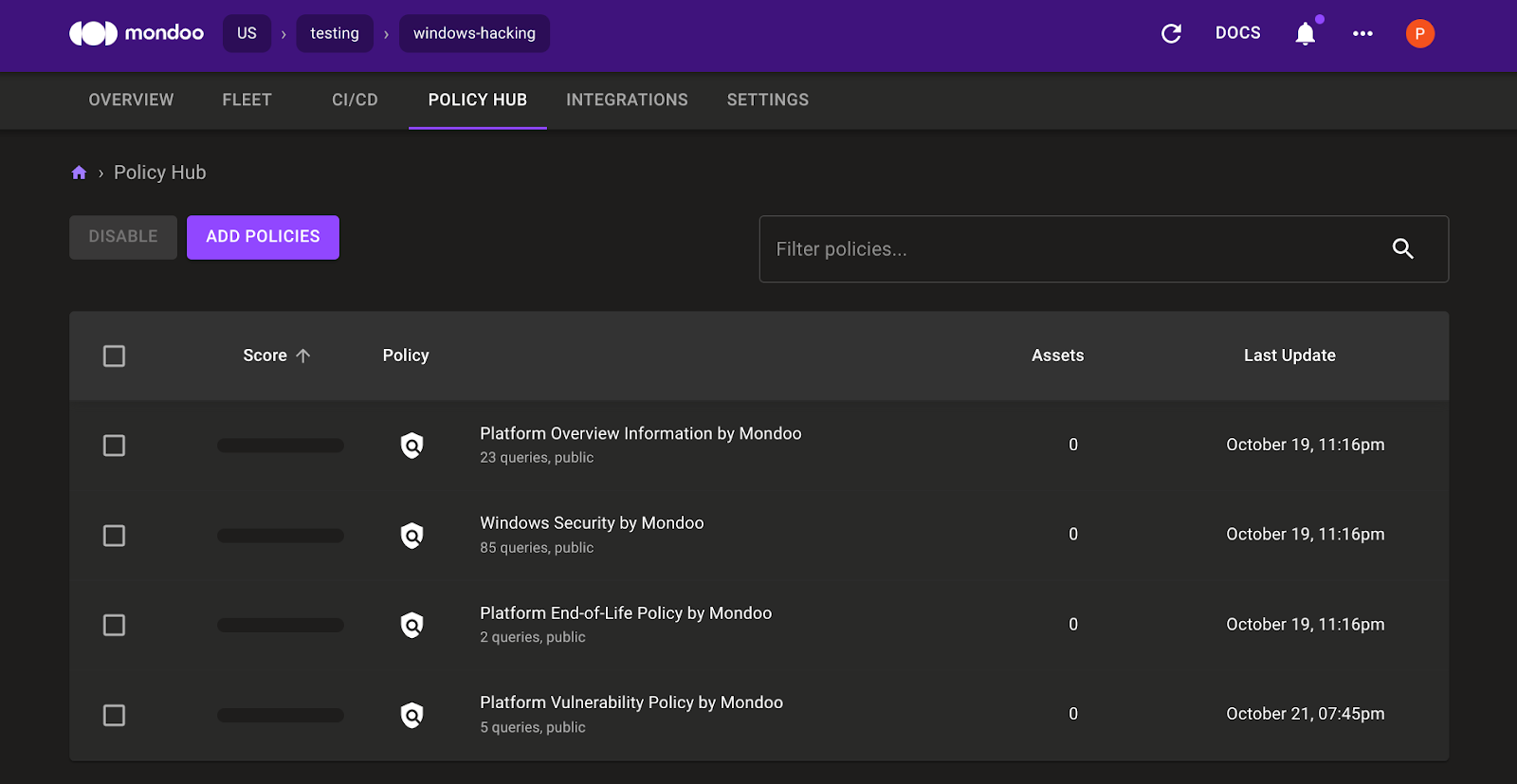Open the DOCS link

(1238, 33)
